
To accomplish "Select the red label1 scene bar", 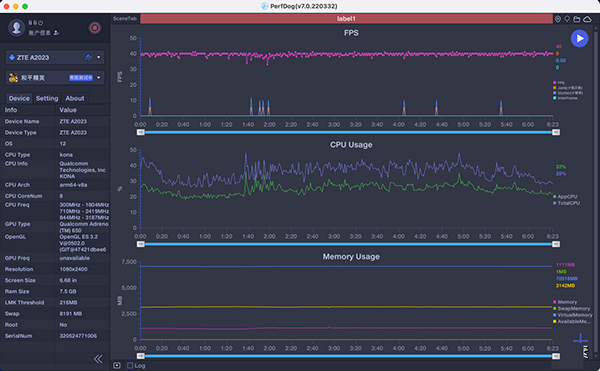I will [x=346, y=19].
